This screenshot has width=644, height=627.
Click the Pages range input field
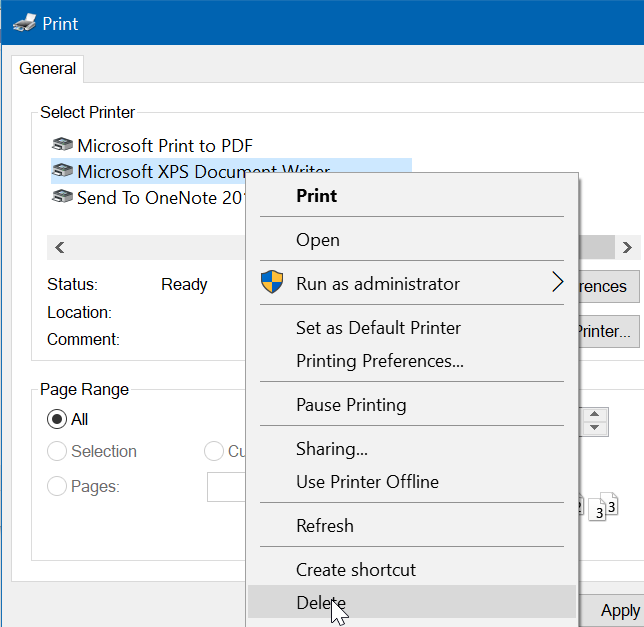coord(227,486)
